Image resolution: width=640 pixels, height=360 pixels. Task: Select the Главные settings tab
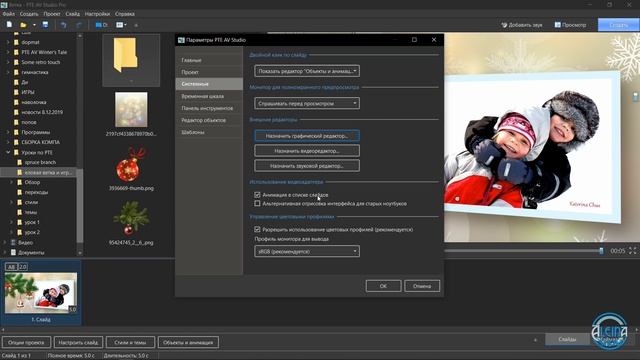[209, 60]
